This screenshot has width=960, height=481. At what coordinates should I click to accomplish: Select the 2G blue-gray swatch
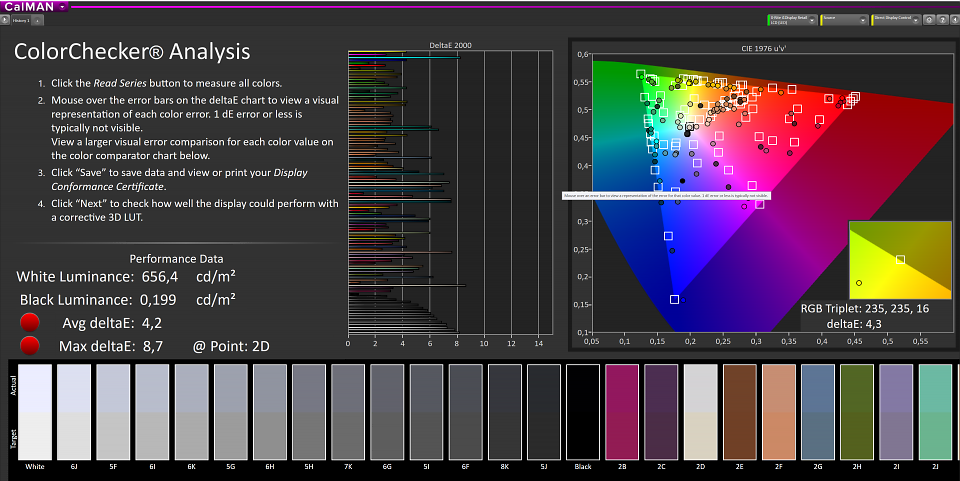(818, 412)
